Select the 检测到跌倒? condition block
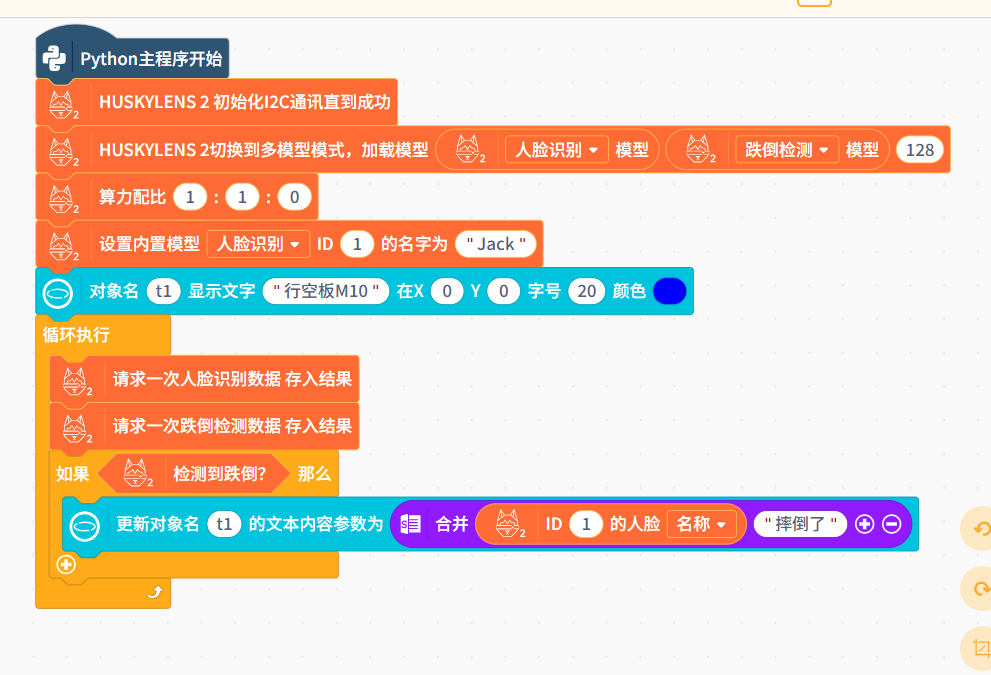 coord(220,474)
